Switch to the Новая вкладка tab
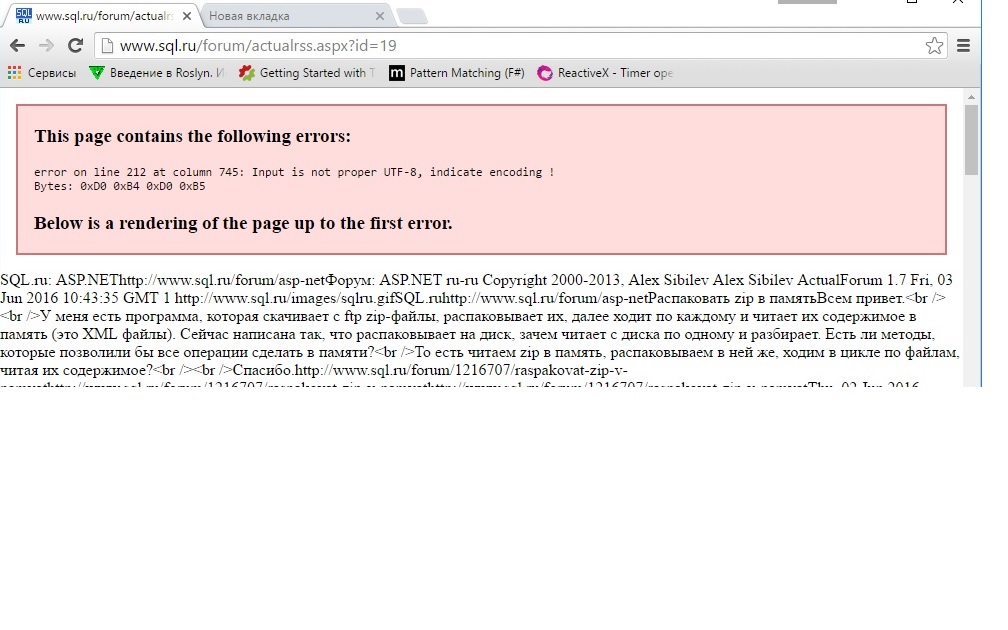This screenshot has width=1008, height=630. (x=290, y=16)
